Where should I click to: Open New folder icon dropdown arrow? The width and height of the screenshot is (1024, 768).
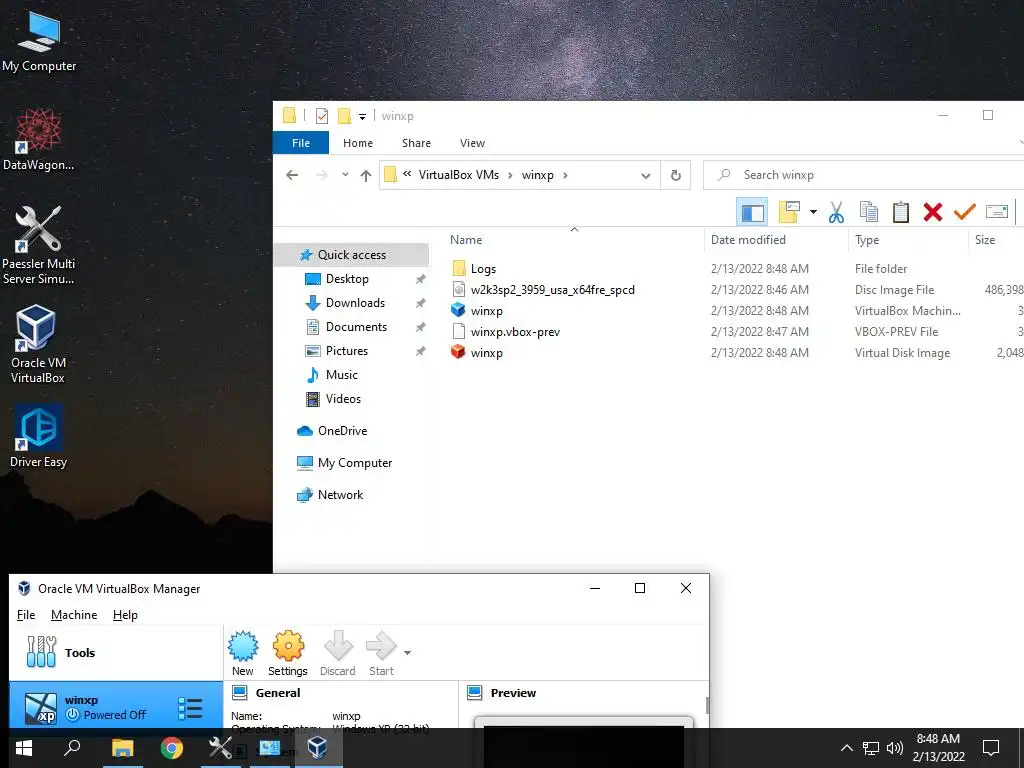[x=813, y=212]
